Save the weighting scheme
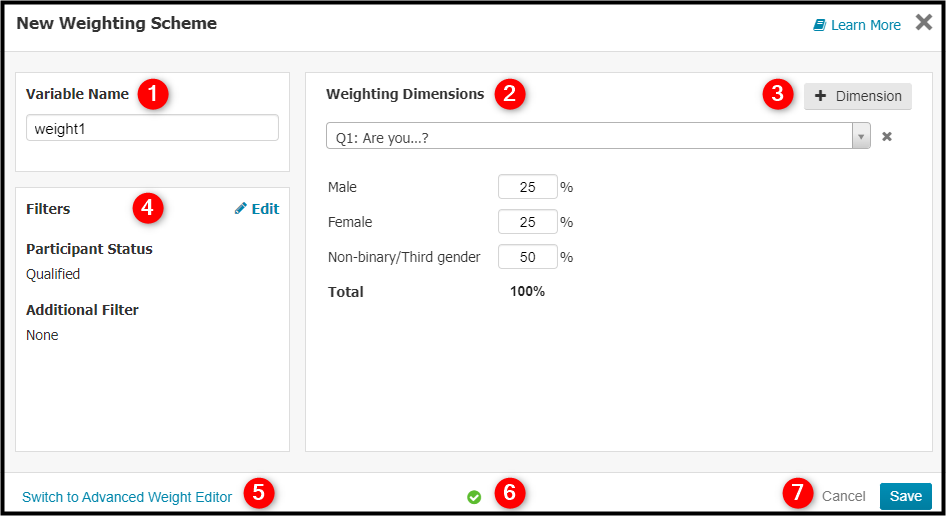Viewport: 946px width, 516px height. click(x=906, y=496)
